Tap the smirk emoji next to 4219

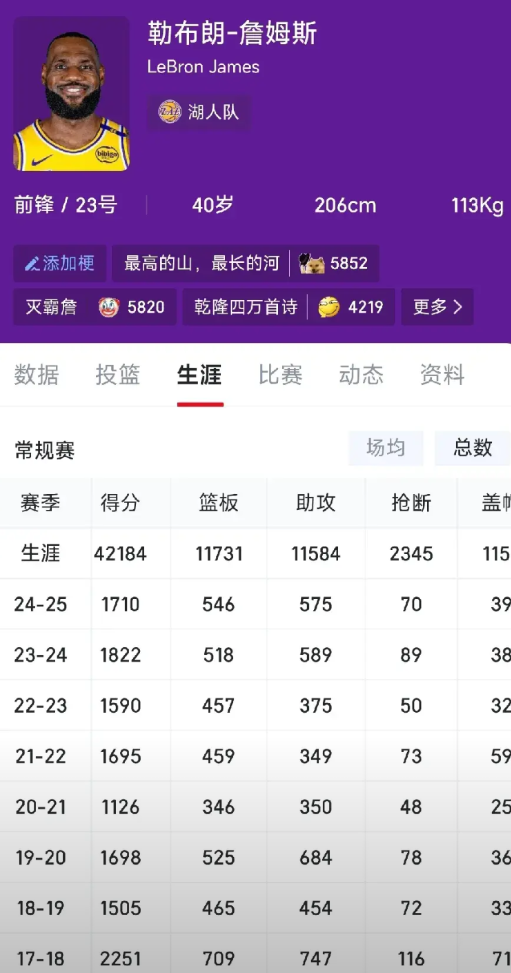tap(329, 307)
